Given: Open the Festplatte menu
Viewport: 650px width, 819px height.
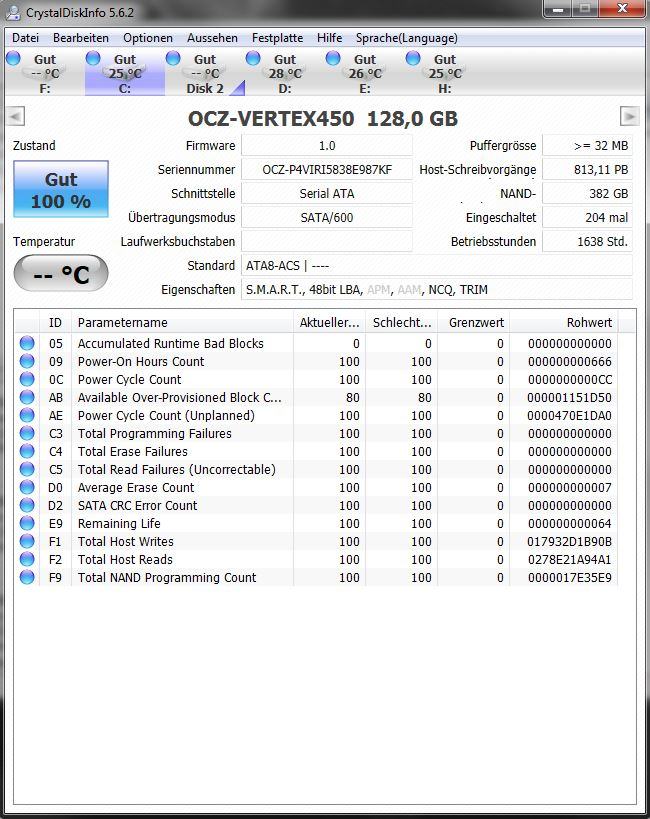Looking at the screenshot, I should click(277, 38).
